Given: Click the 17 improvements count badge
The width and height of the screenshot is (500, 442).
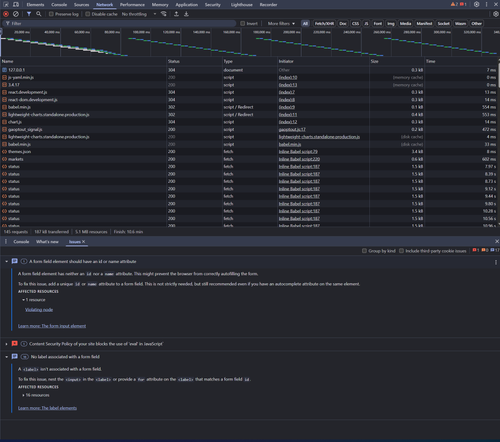Looking at the screenshot, I should click(495, 250).
